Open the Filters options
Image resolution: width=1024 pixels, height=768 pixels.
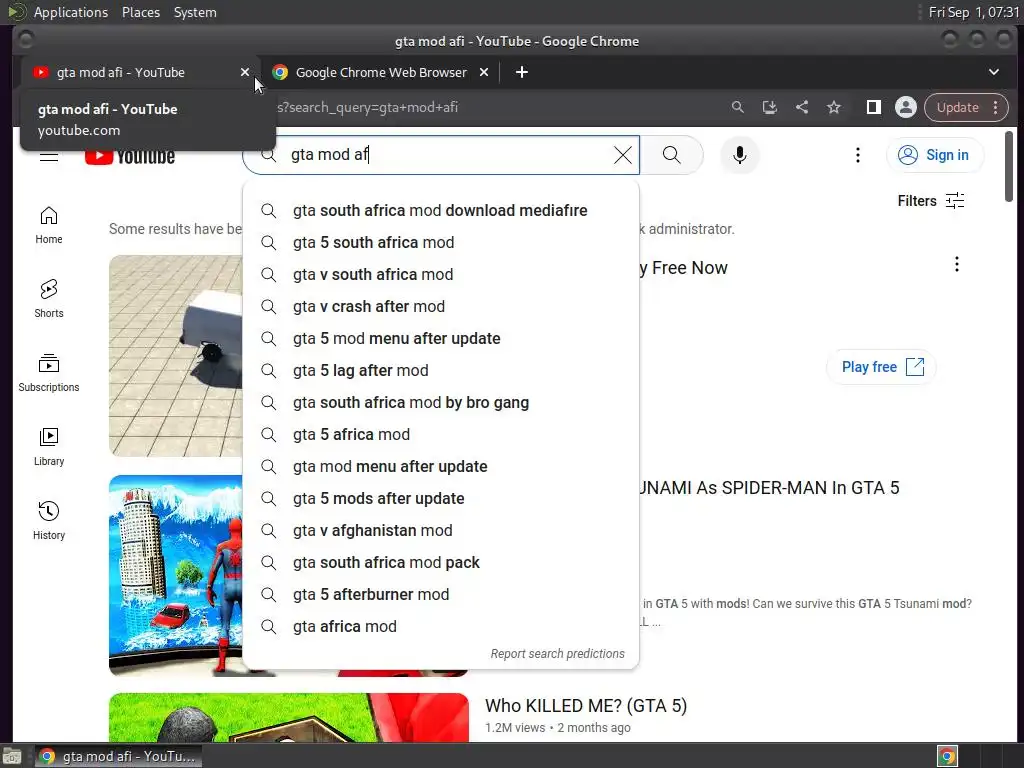click(931, 200)
